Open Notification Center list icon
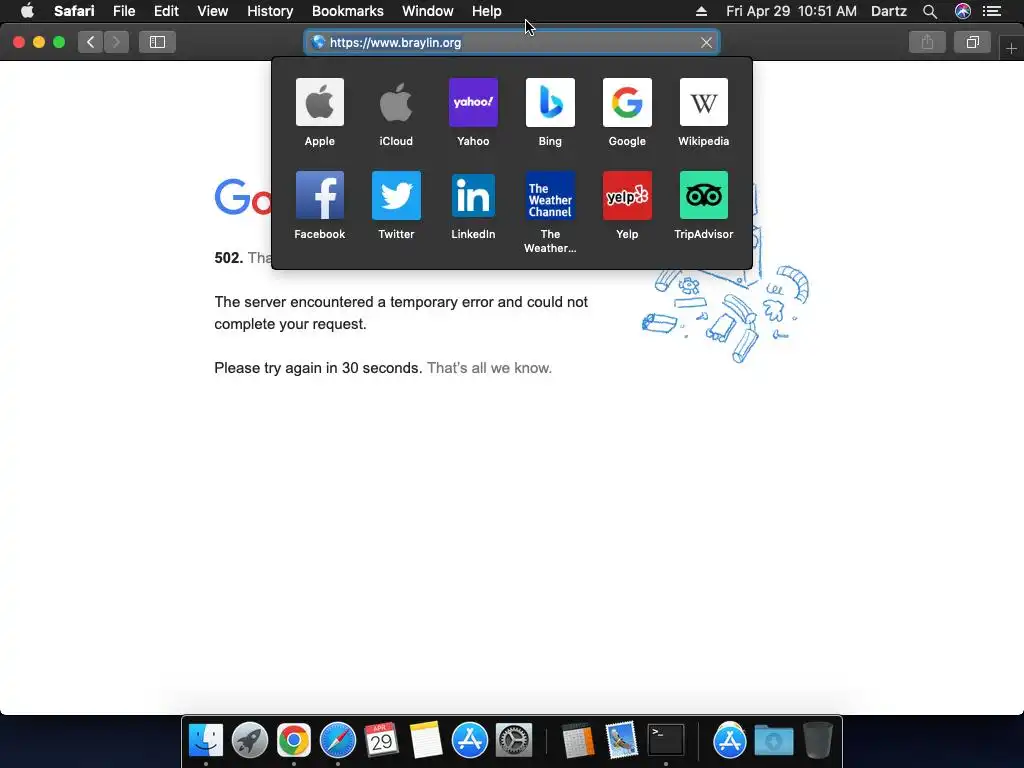Viewport: 1024px width, 768px height. [992, 11]
